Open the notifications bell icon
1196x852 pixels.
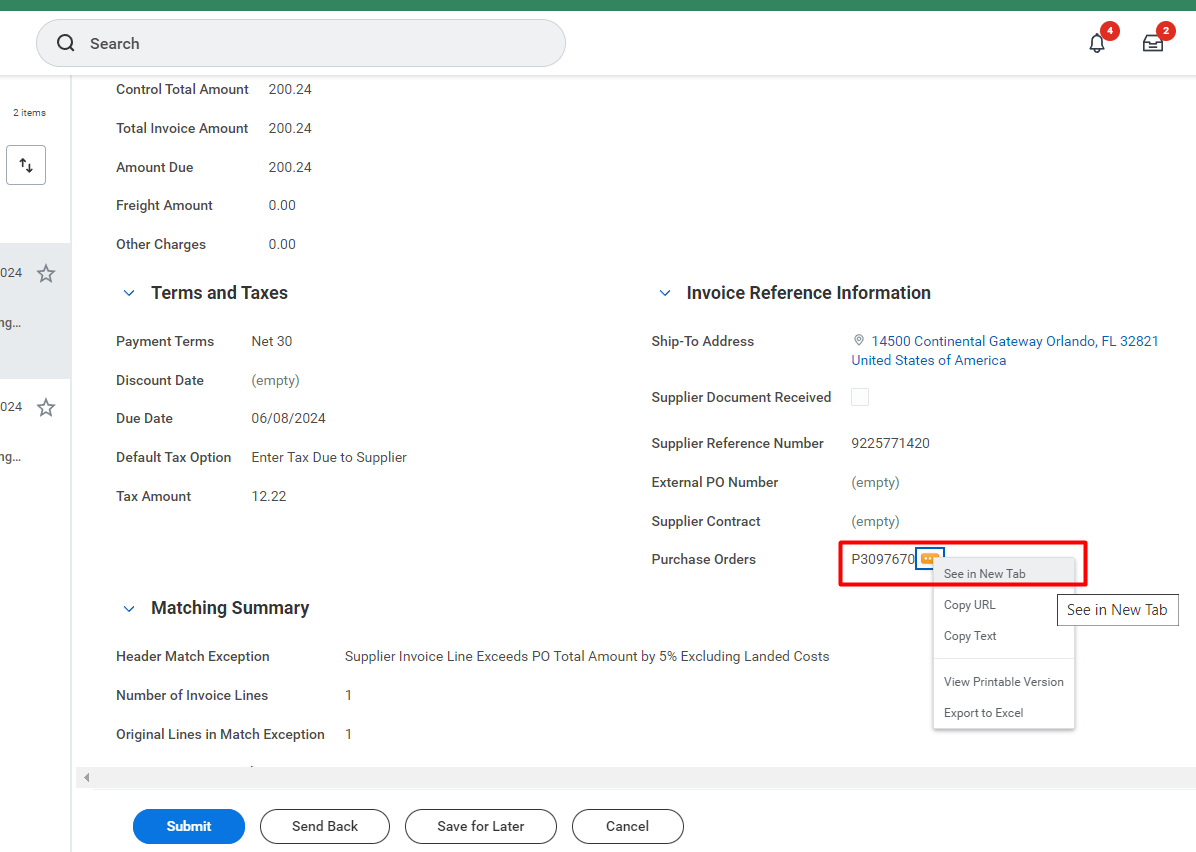tap(1097, 44)
